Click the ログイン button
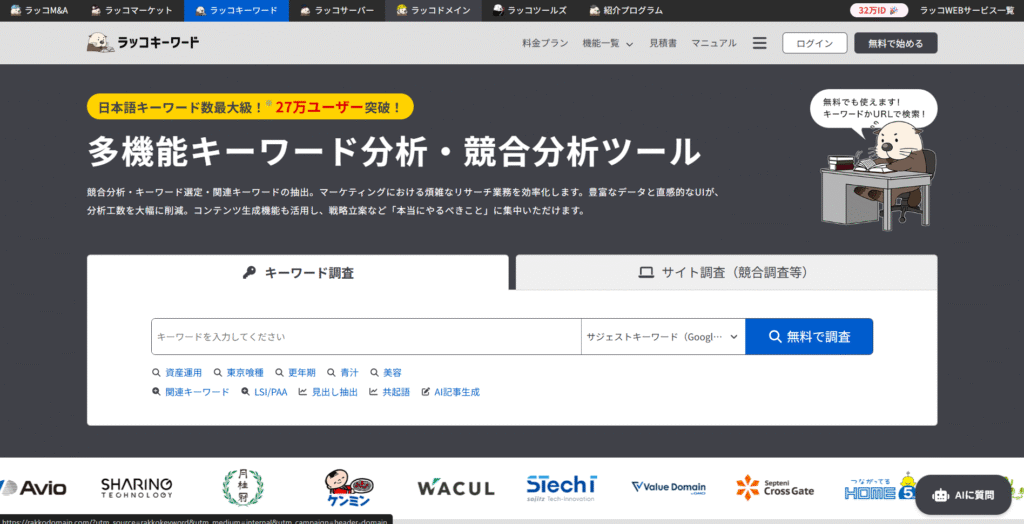The image size is (1024, 524). pyautogui.click(x=814, y=43)
